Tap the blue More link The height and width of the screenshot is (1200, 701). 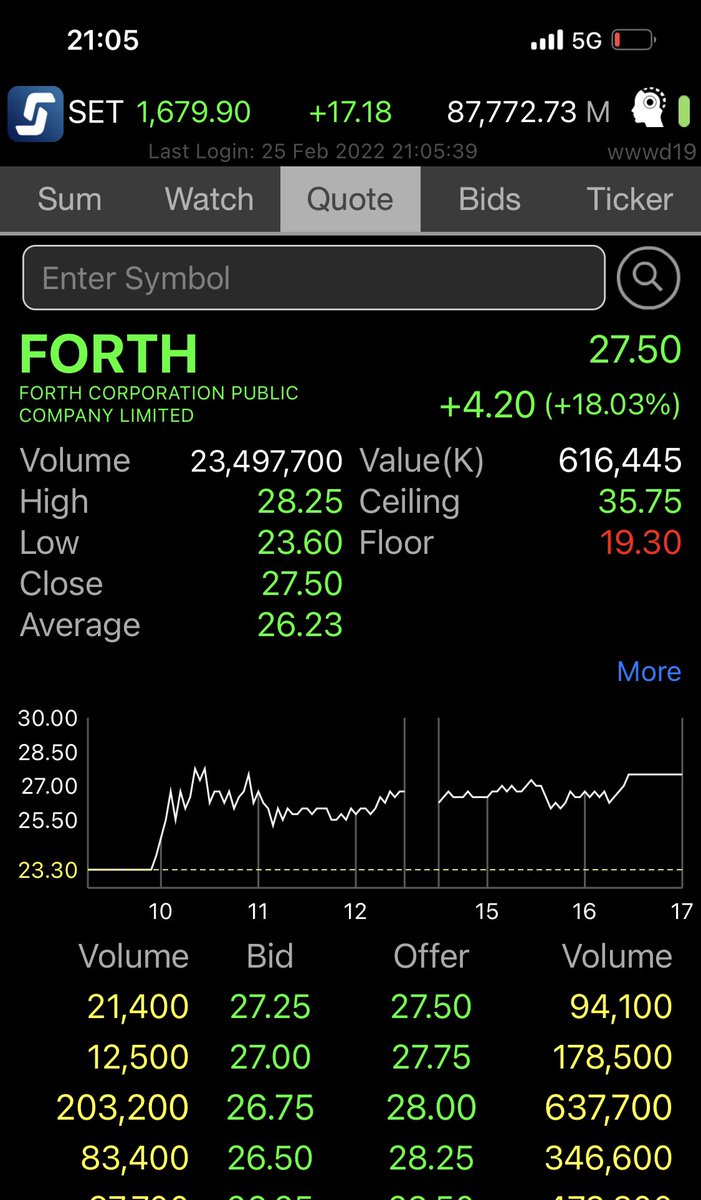pyautogui.click(x=649, y=671)
